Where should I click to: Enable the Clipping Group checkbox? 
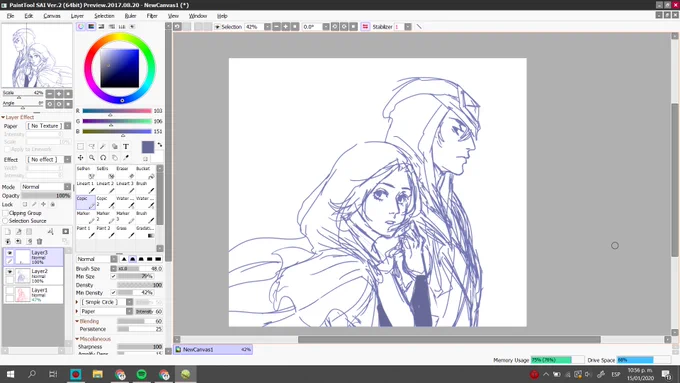[x=6, y=213]
